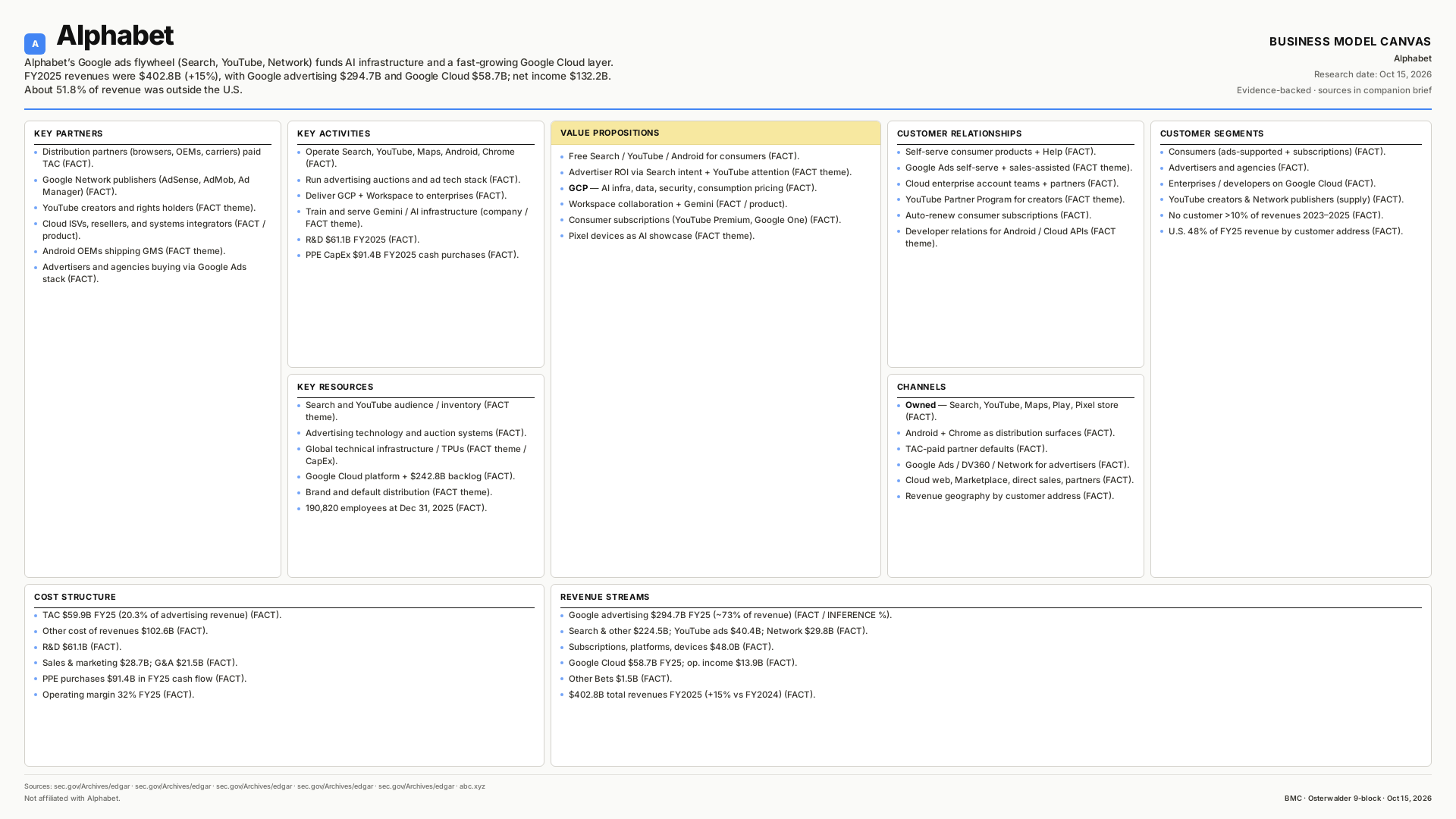1456x819 pixels.
Task: Select the 'CHANNELS' block header
Action: coord(921,387)
